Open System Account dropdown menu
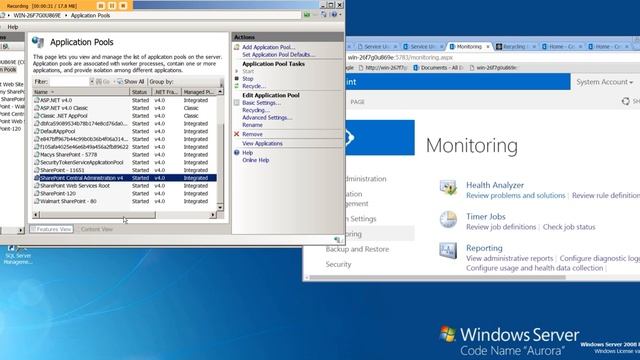The image size is (640, 360). click(x=604, y=82)
